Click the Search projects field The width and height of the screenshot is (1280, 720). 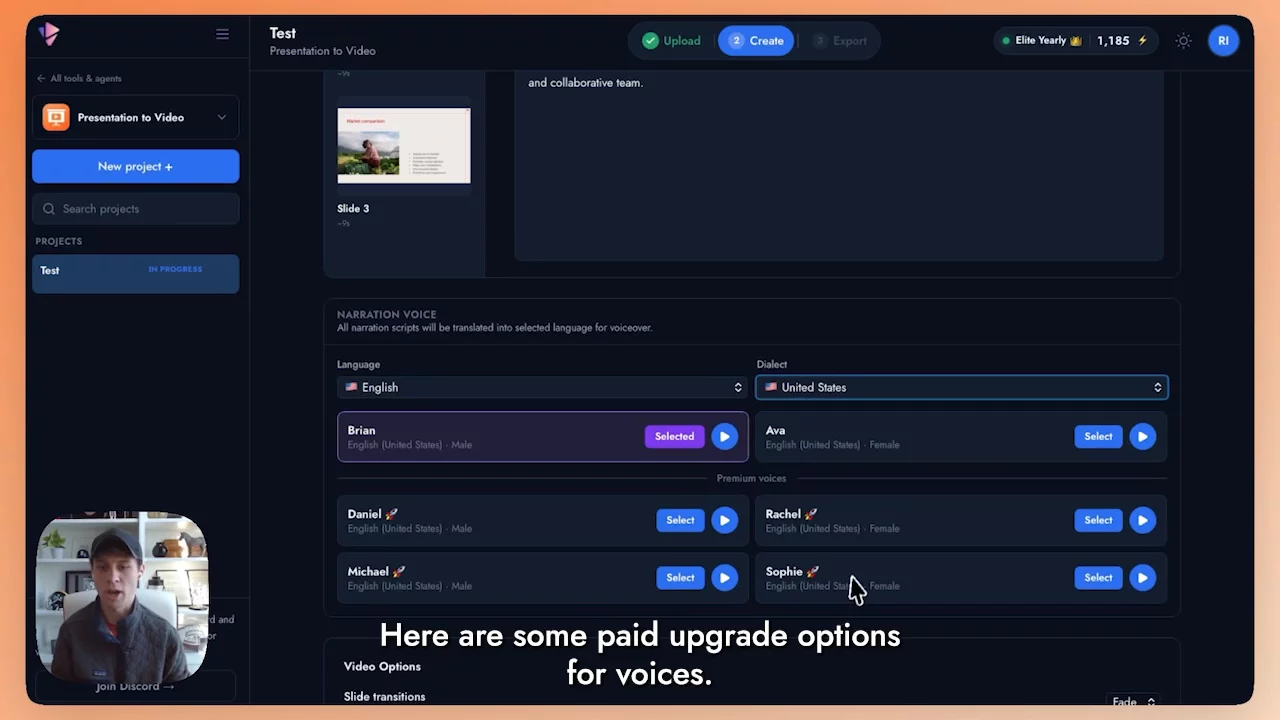pyautogui.click(x=136, y=209)
